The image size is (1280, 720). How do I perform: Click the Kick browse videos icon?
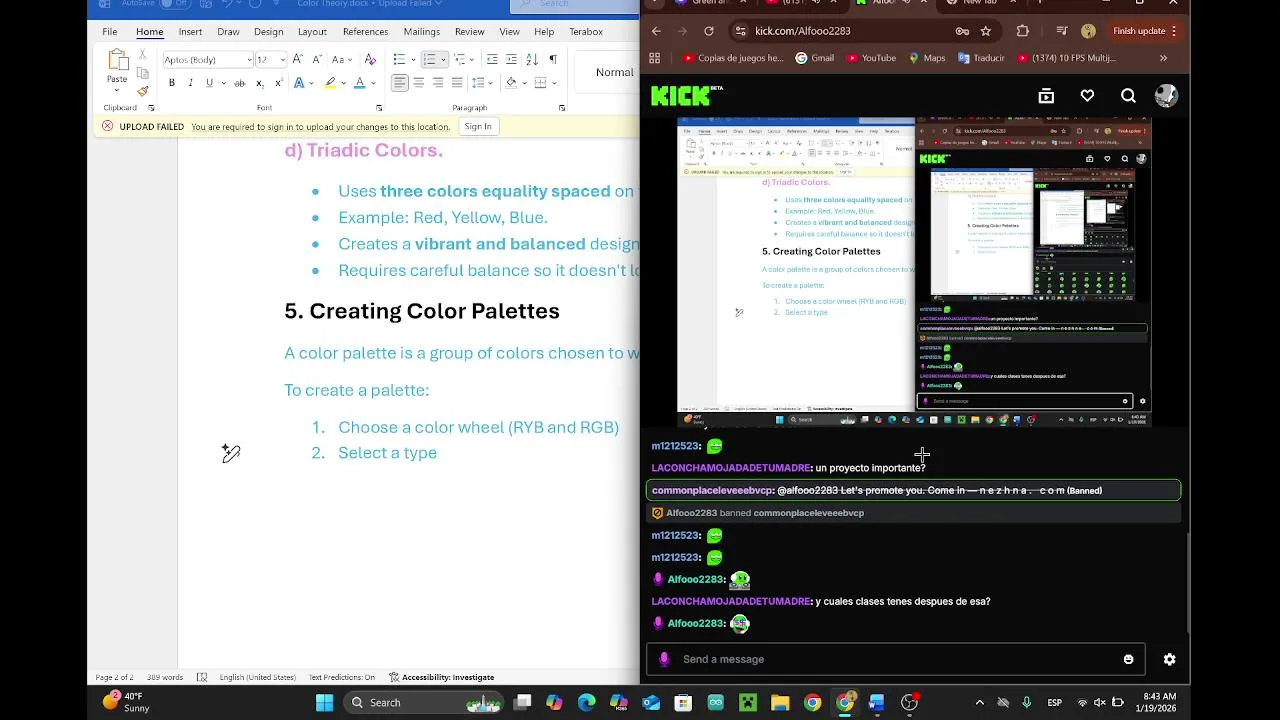coord(1046,96)
